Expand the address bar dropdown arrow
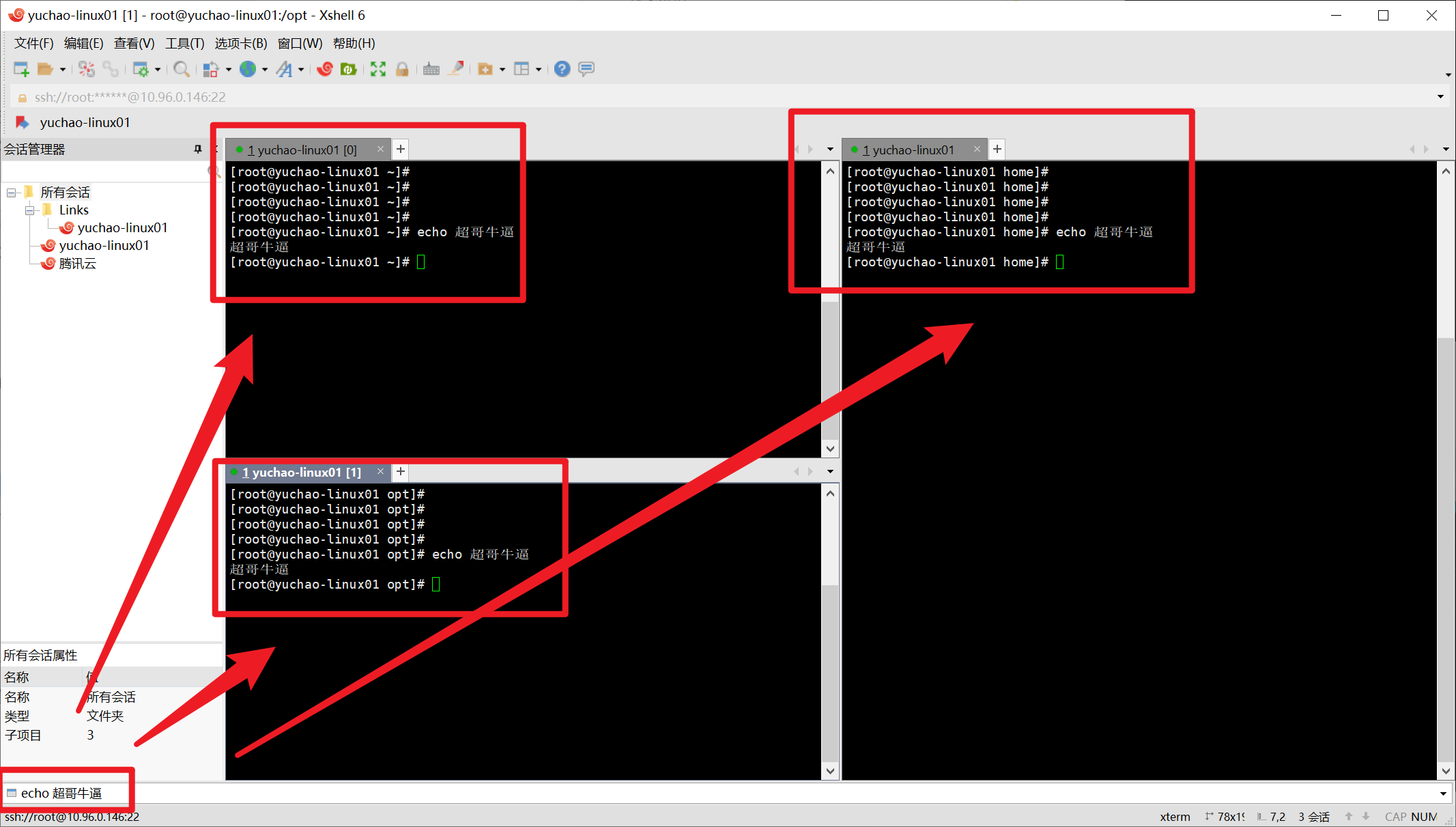Viewport: 1456px width, 827px height. 1440,97
